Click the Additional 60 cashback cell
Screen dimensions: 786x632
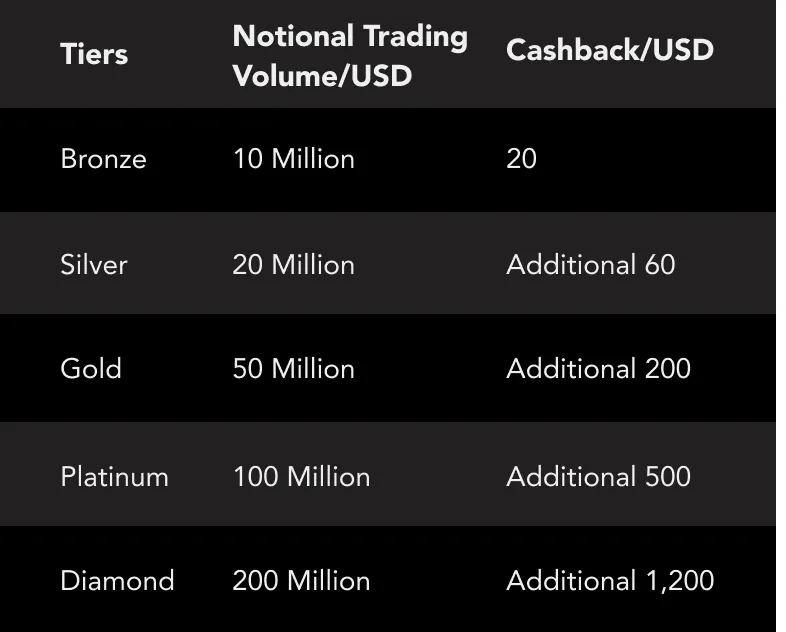coord(590,265)
